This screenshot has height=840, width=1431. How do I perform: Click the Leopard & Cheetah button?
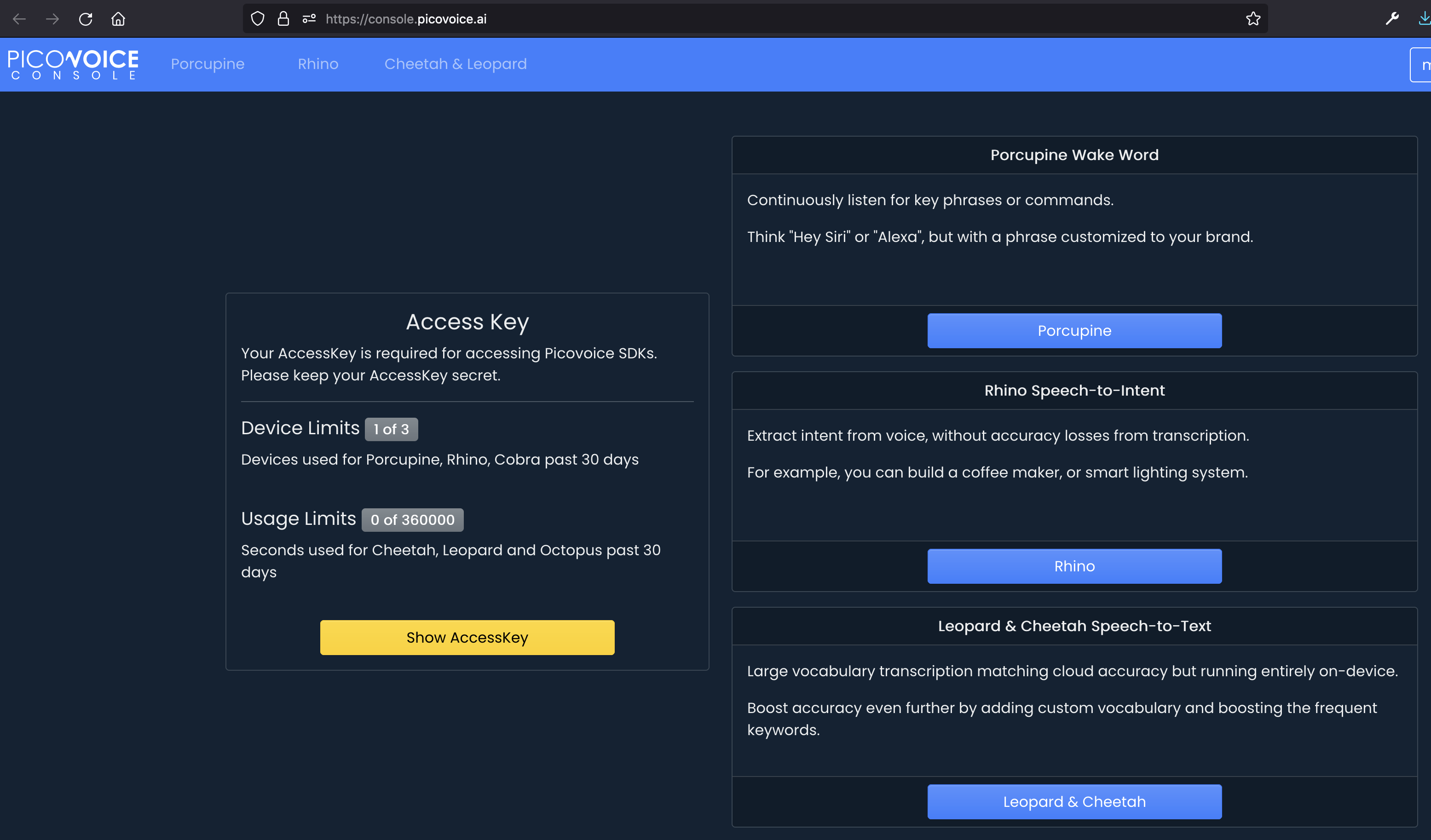1074,801
